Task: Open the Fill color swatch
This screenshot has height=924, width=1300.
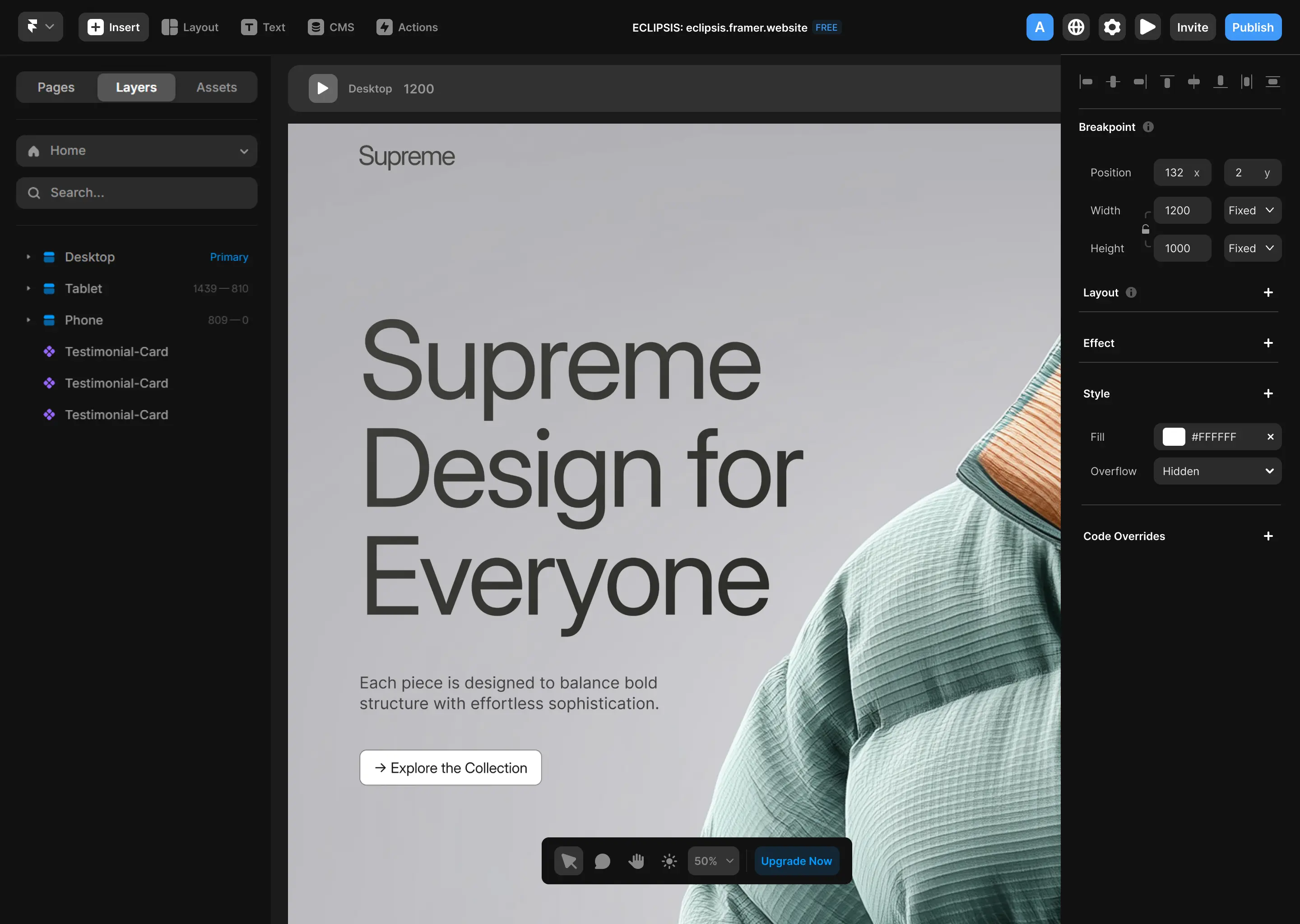Action: point(1173,436)
